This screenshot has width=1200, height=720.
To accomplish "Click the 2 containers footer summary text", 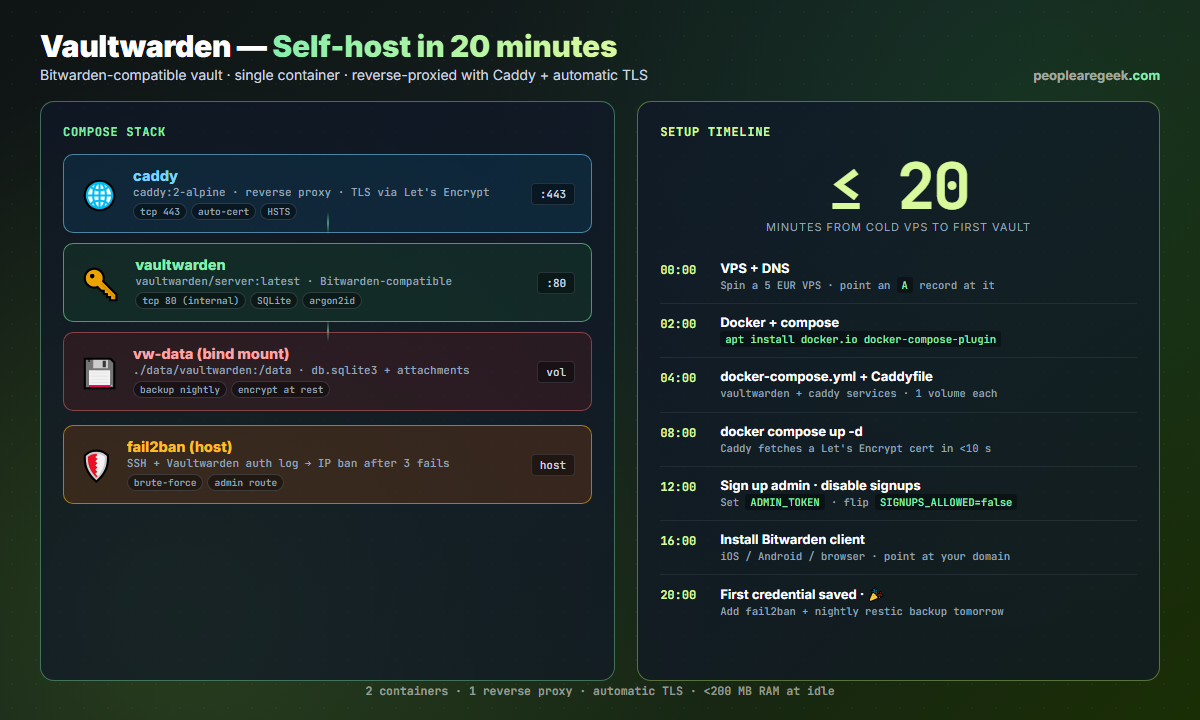I will 600,691.
